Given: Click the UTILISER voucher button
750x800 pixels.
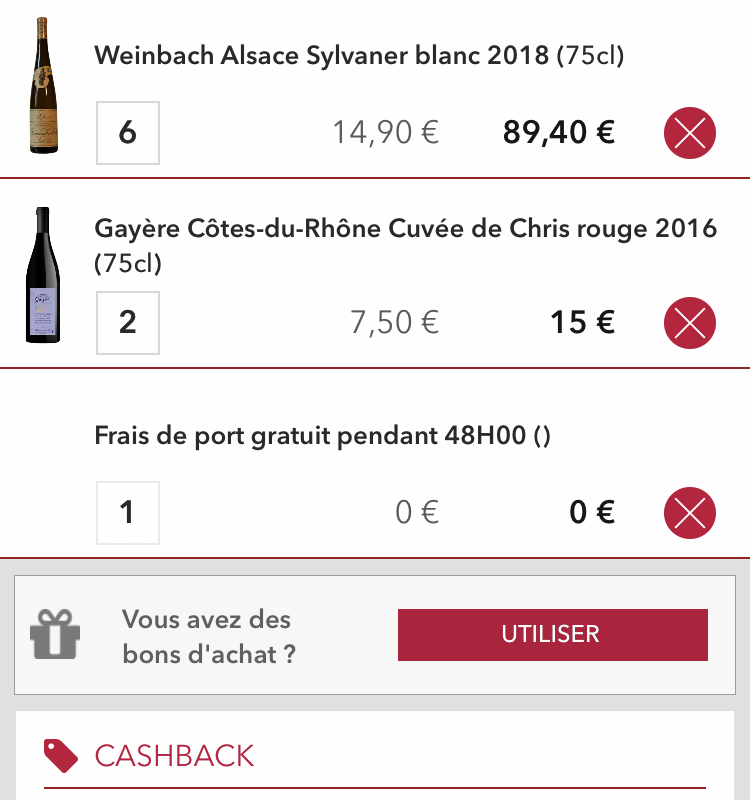Looking at the screenshot, I should (553, 634).
